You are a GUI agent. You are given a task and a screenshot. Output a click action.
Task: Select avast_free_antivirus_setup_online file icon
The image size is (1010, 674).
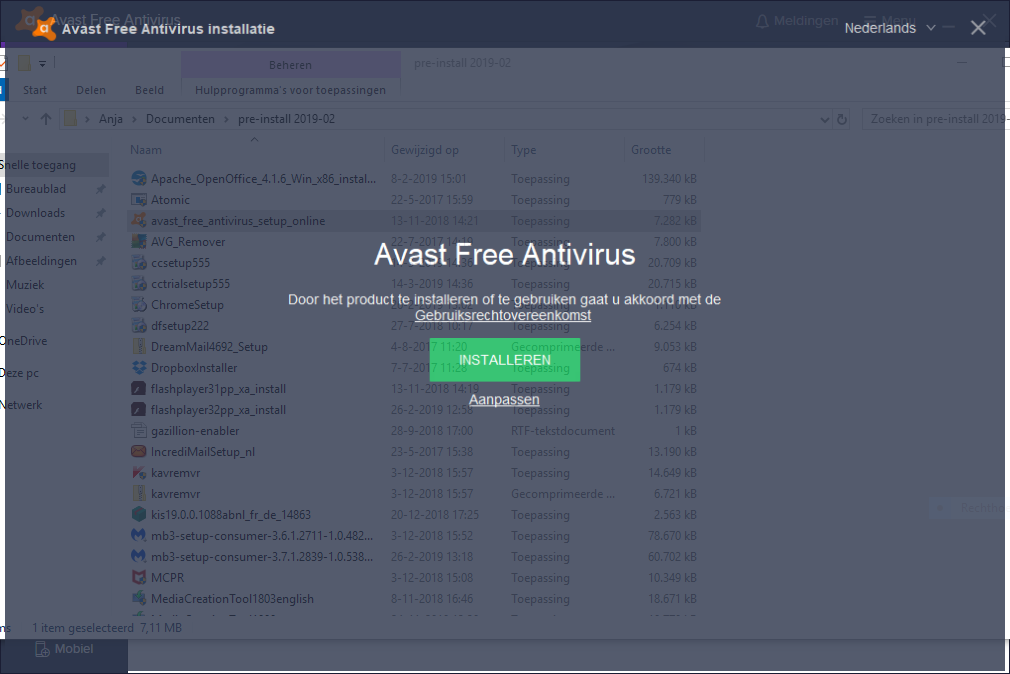138,220
